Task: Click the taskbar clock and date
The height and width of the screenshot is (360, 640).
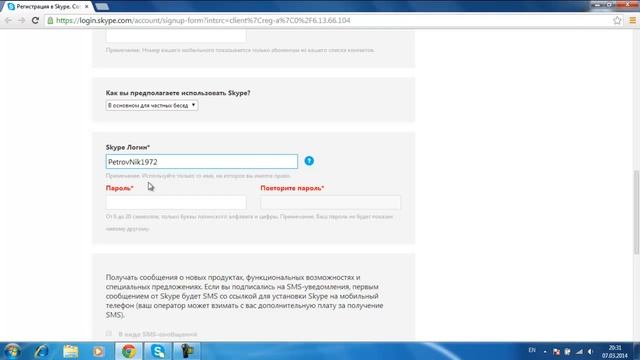Action: 615,351
